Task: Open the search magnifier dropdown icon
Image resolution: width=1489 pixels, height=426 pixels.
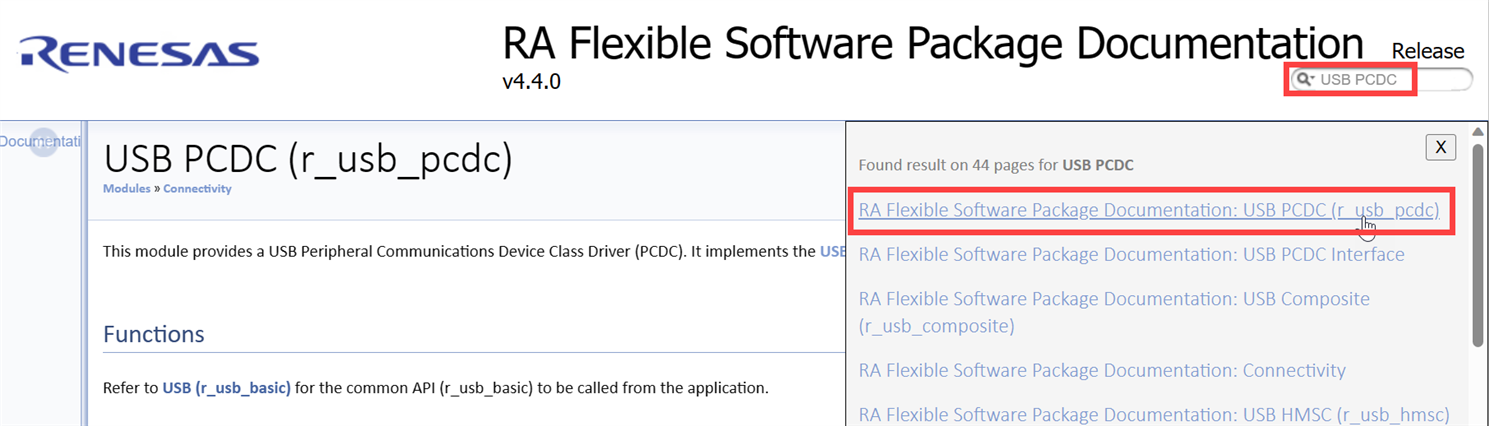Action: tap(1305, 79)
